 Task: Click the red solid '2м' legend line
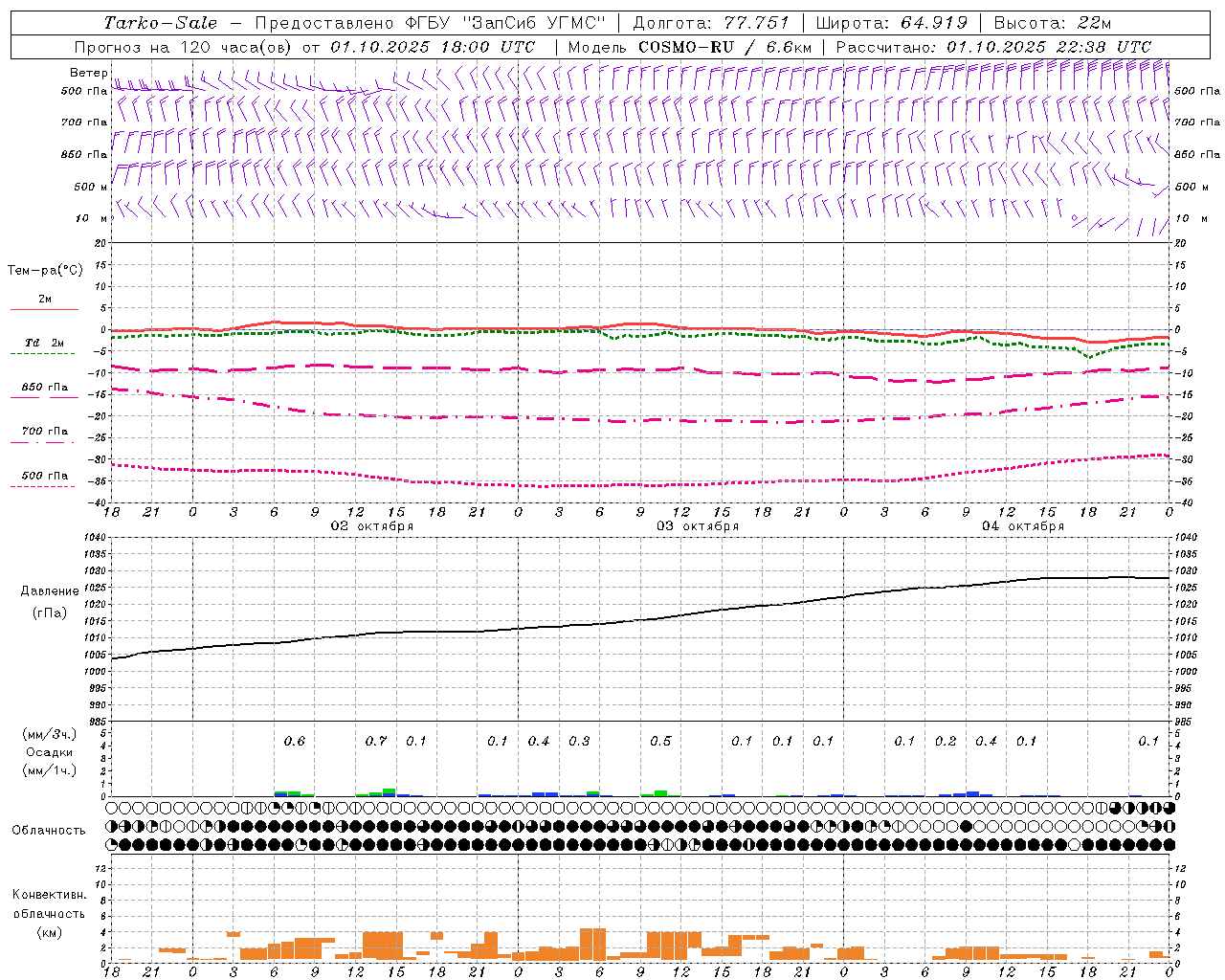[x=44, y=309]
